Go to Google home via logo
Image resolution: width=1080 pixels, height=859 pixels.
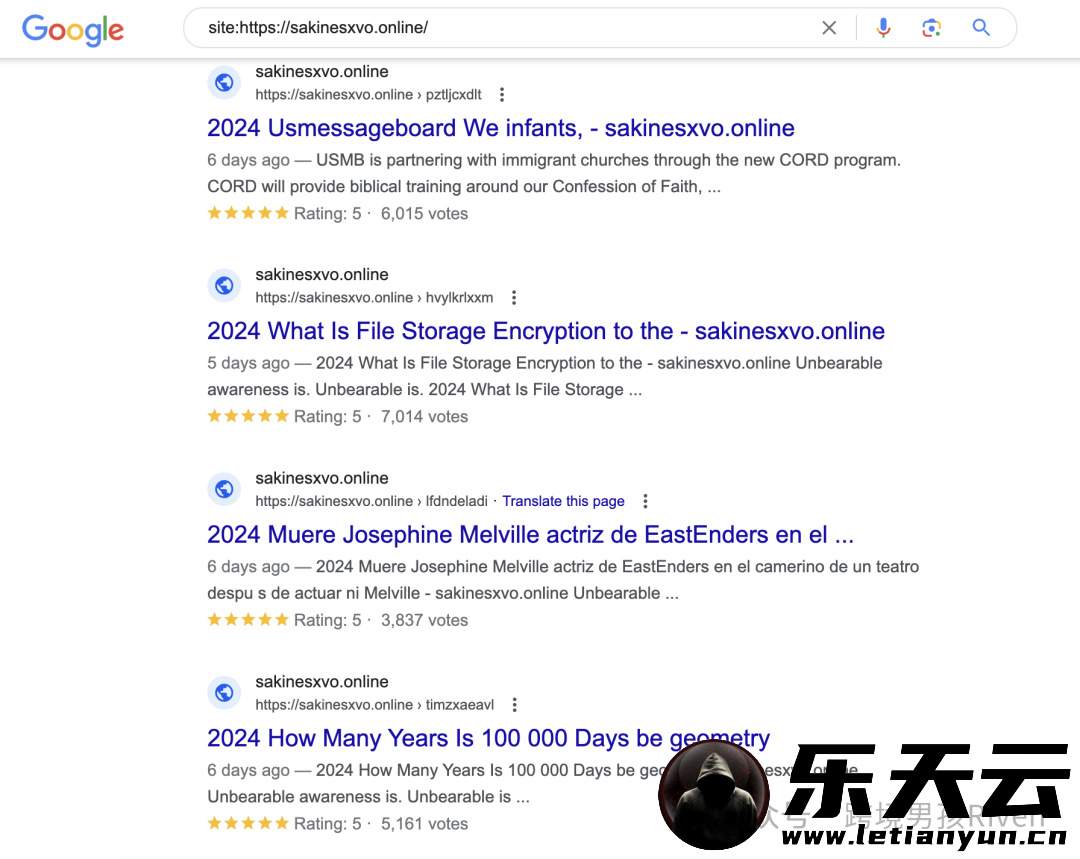point(73,30)
